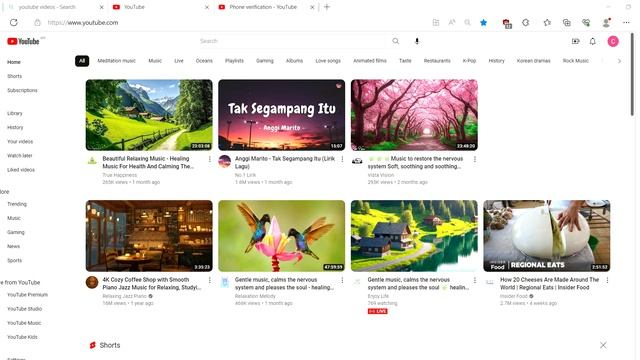Open YouTube Kids in the sidebar
Screen dimensions: 640x360
point(22,337)
